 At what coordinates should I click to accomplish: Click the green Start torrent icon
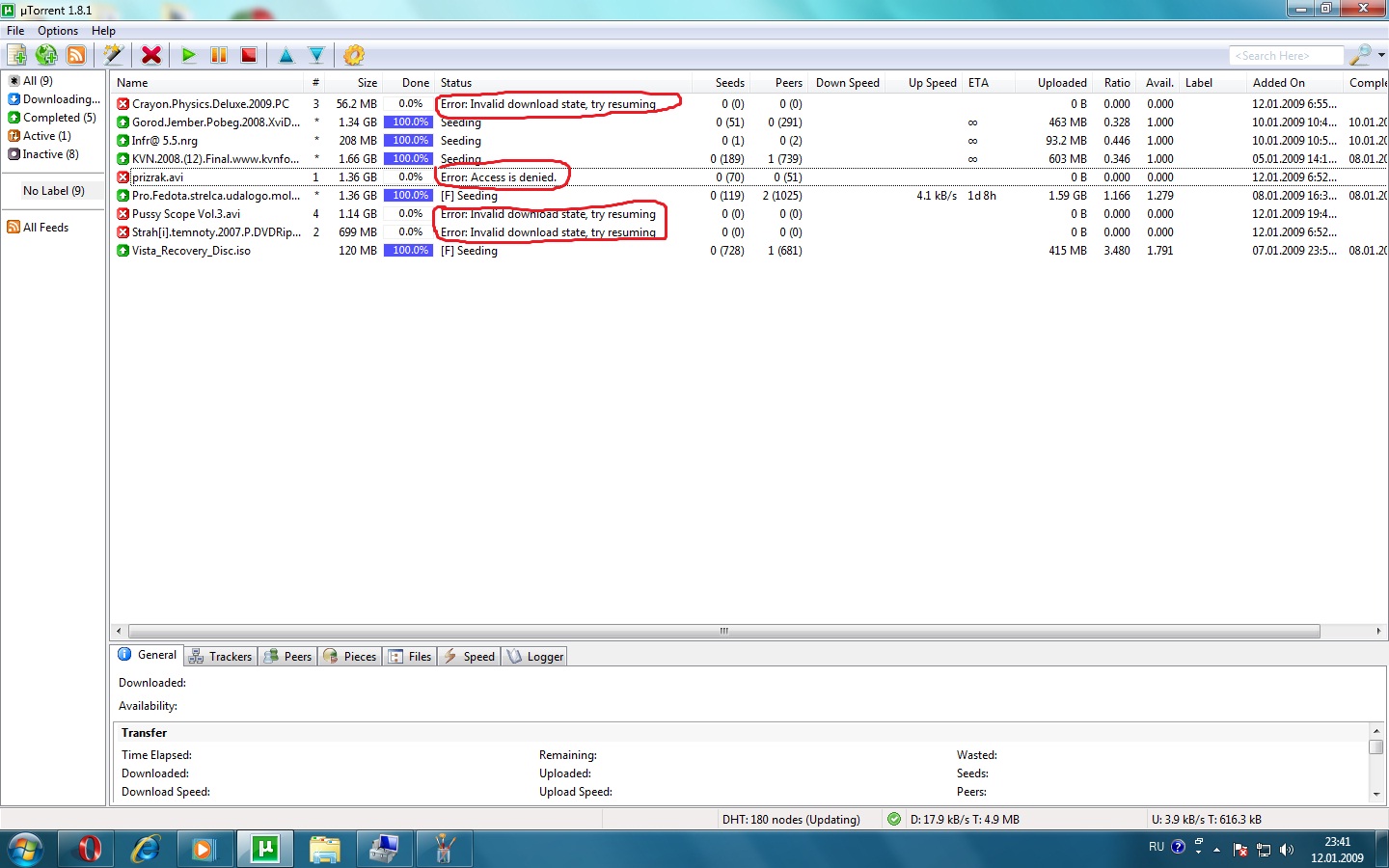(x=189, y=55)
